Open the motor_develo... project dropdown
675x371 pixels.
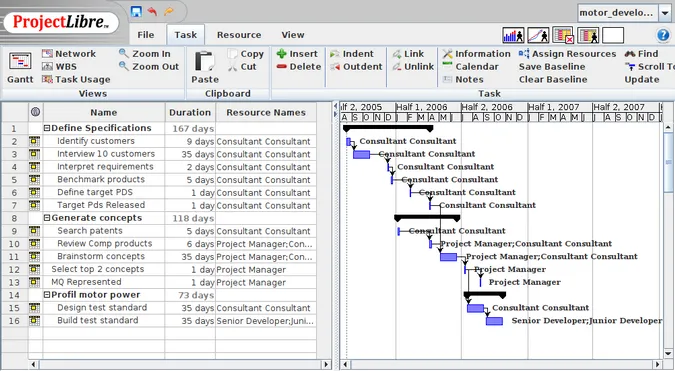click(665, 13)
